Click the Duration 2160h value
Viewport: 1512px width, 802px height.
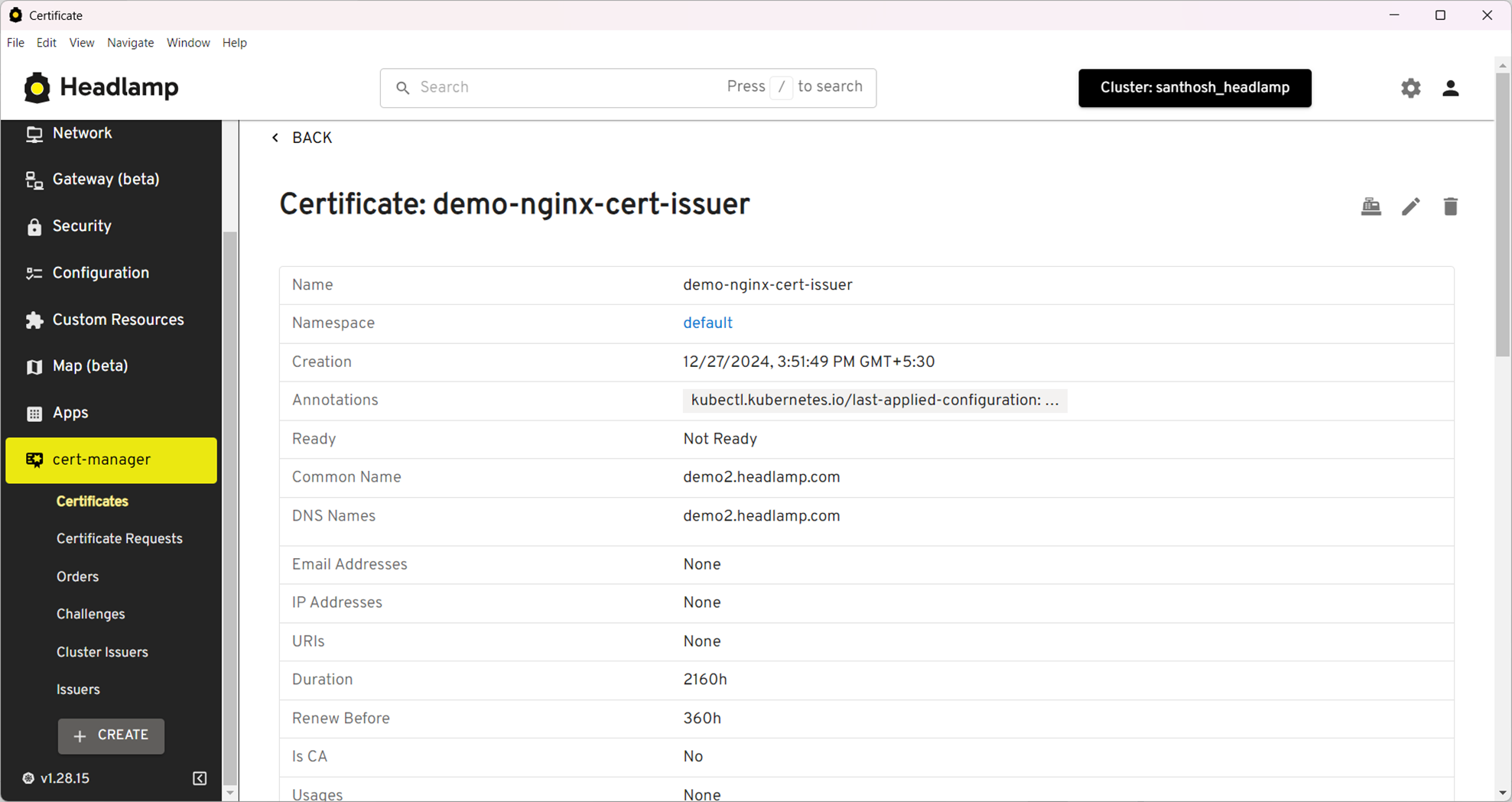point(704,680)
